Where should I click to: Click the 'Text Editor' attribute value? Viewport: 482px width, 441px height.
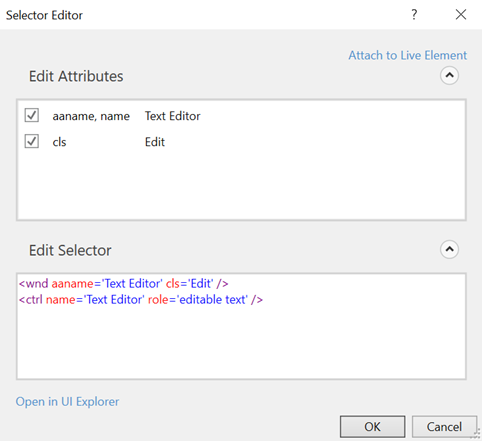pos(173,116)
